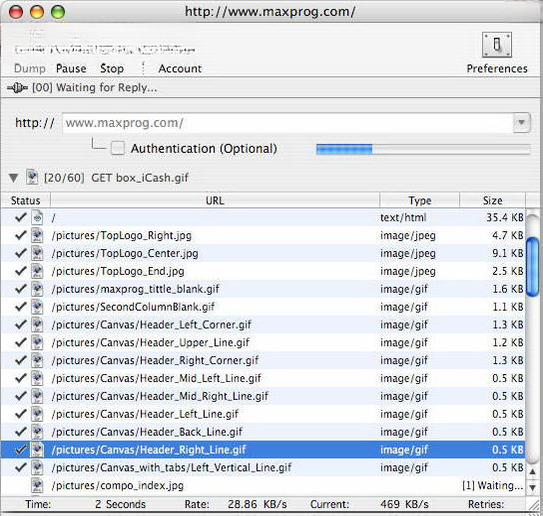Click the image icon for TopLogo_Right.jpg
The image size is (543, 516).
pos(37,235)
